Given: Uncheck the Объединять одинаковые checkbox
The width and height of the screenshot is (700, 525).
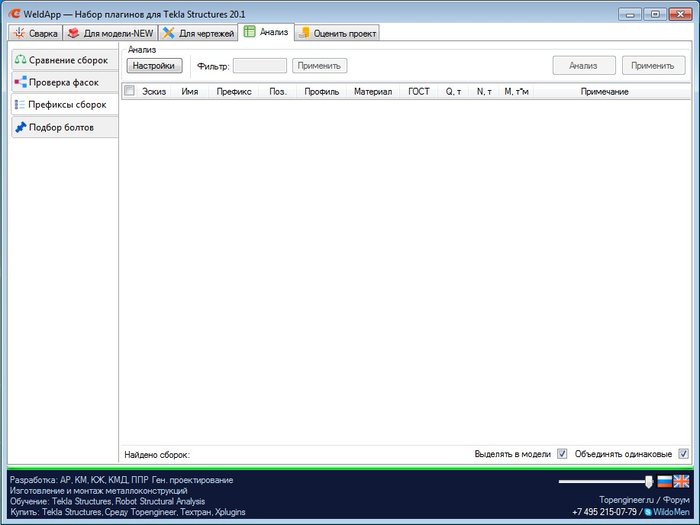Looking at the screenshot, I should [683, 454].
